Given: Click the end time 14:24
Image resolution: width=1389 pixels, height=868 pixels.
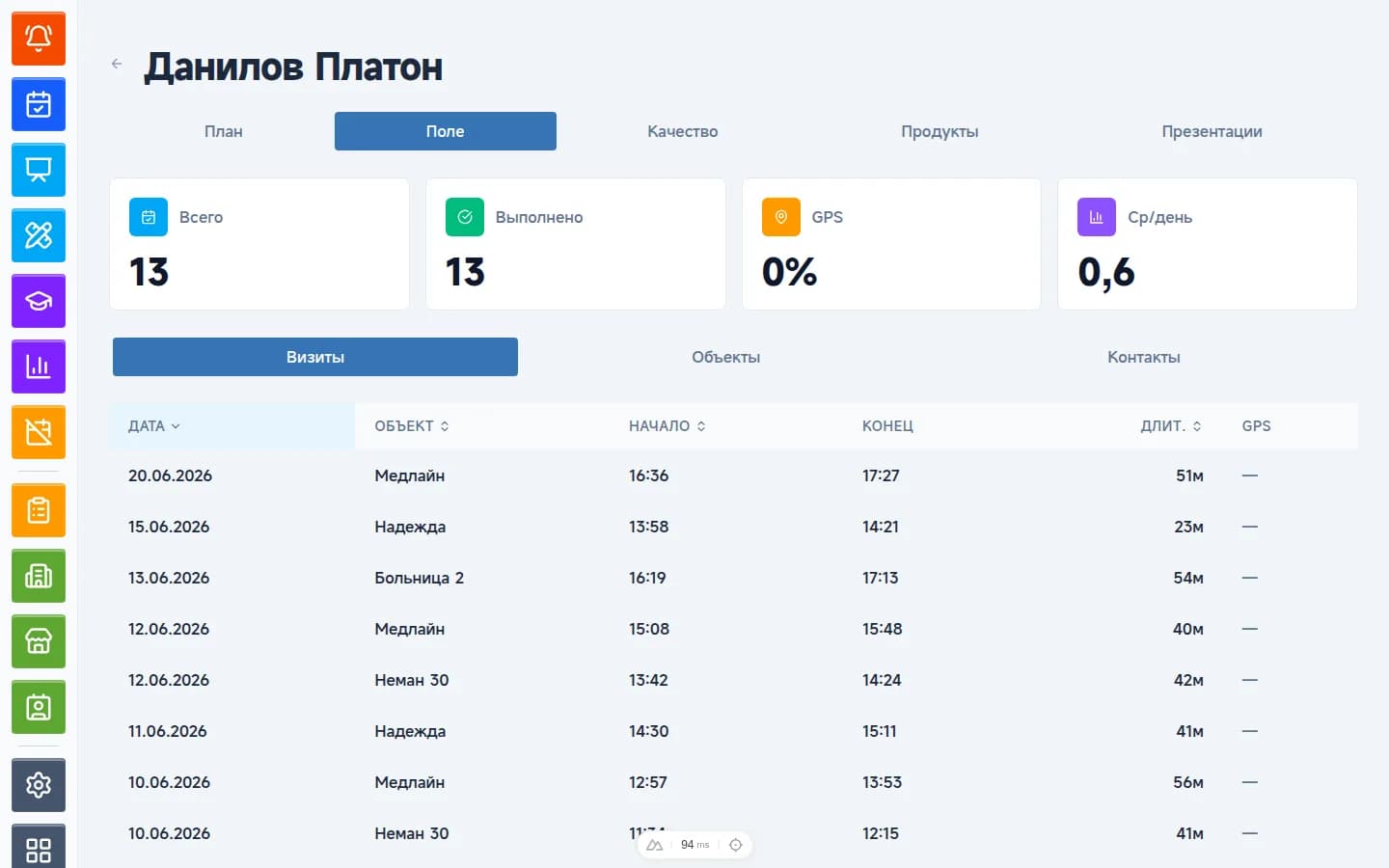Looking at the screenshot, I should [882, 680].
